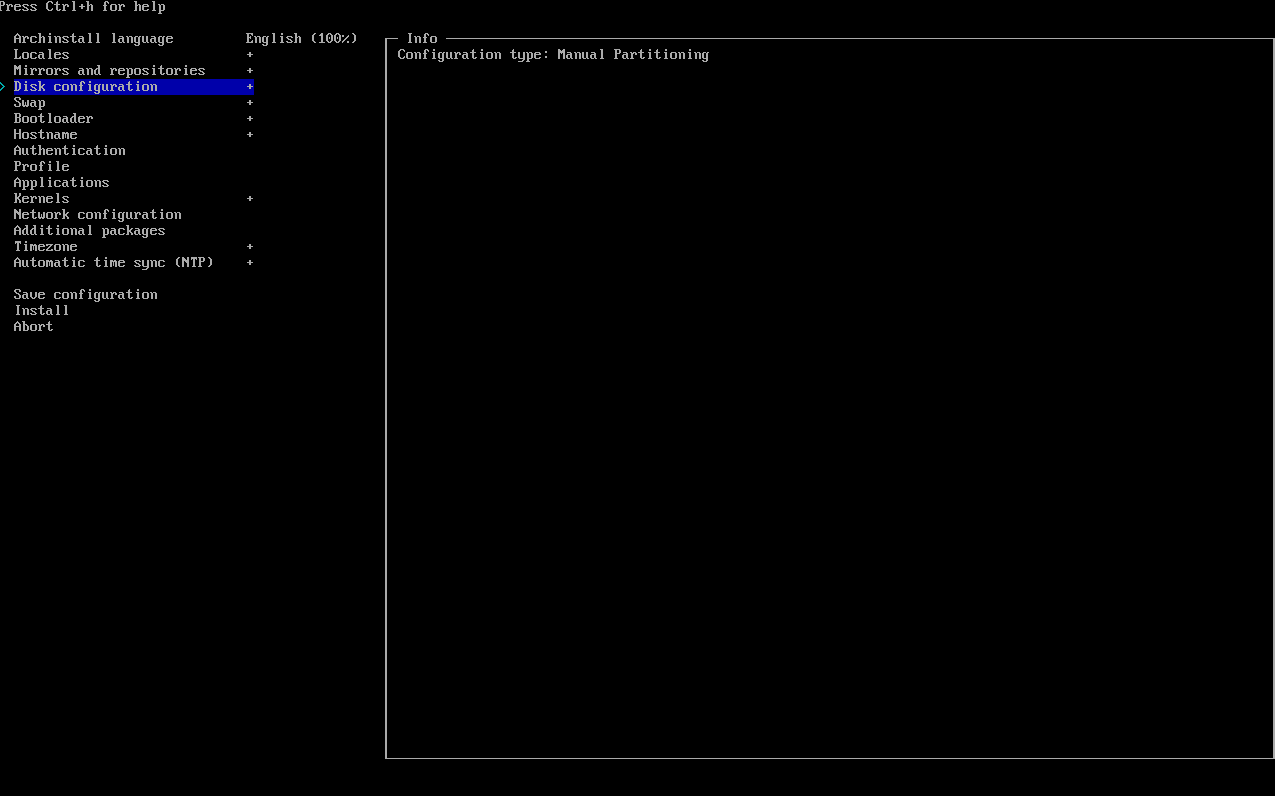This screenshot has width=1275, height=796.
Task: Click the plus marker next to Bootloader
Action: pyautogui.click(x=250, y=118)
